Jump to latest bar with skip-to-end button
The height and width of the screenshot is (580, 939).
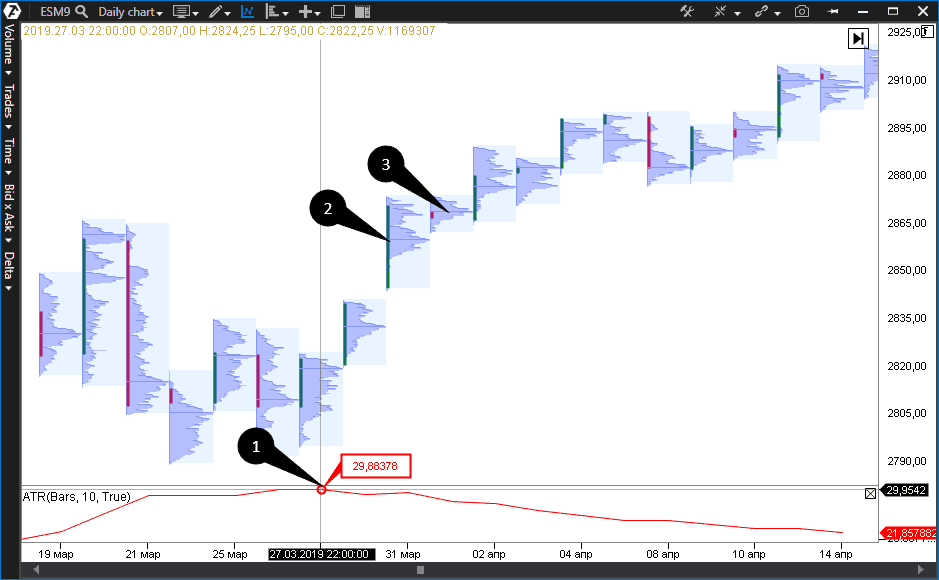(858, 38)
